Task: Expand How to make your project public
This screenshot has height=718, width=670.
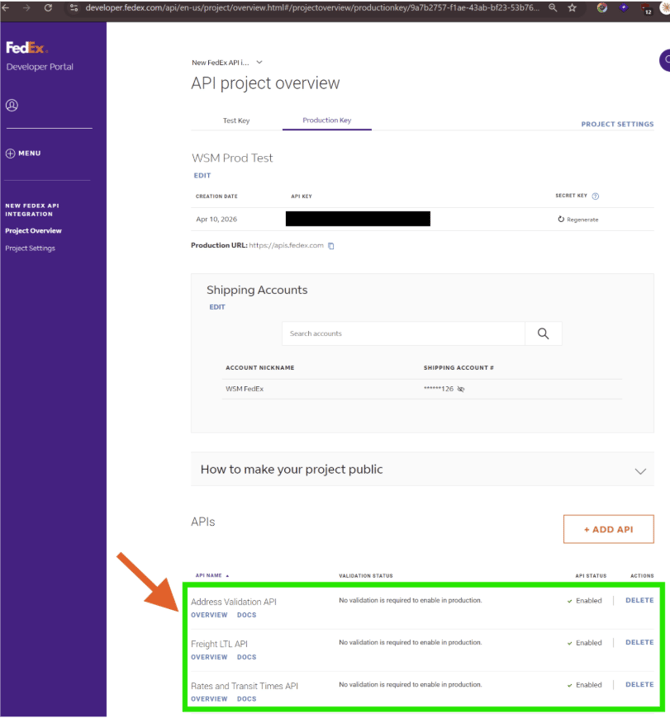Action: (x=640, y=471)
